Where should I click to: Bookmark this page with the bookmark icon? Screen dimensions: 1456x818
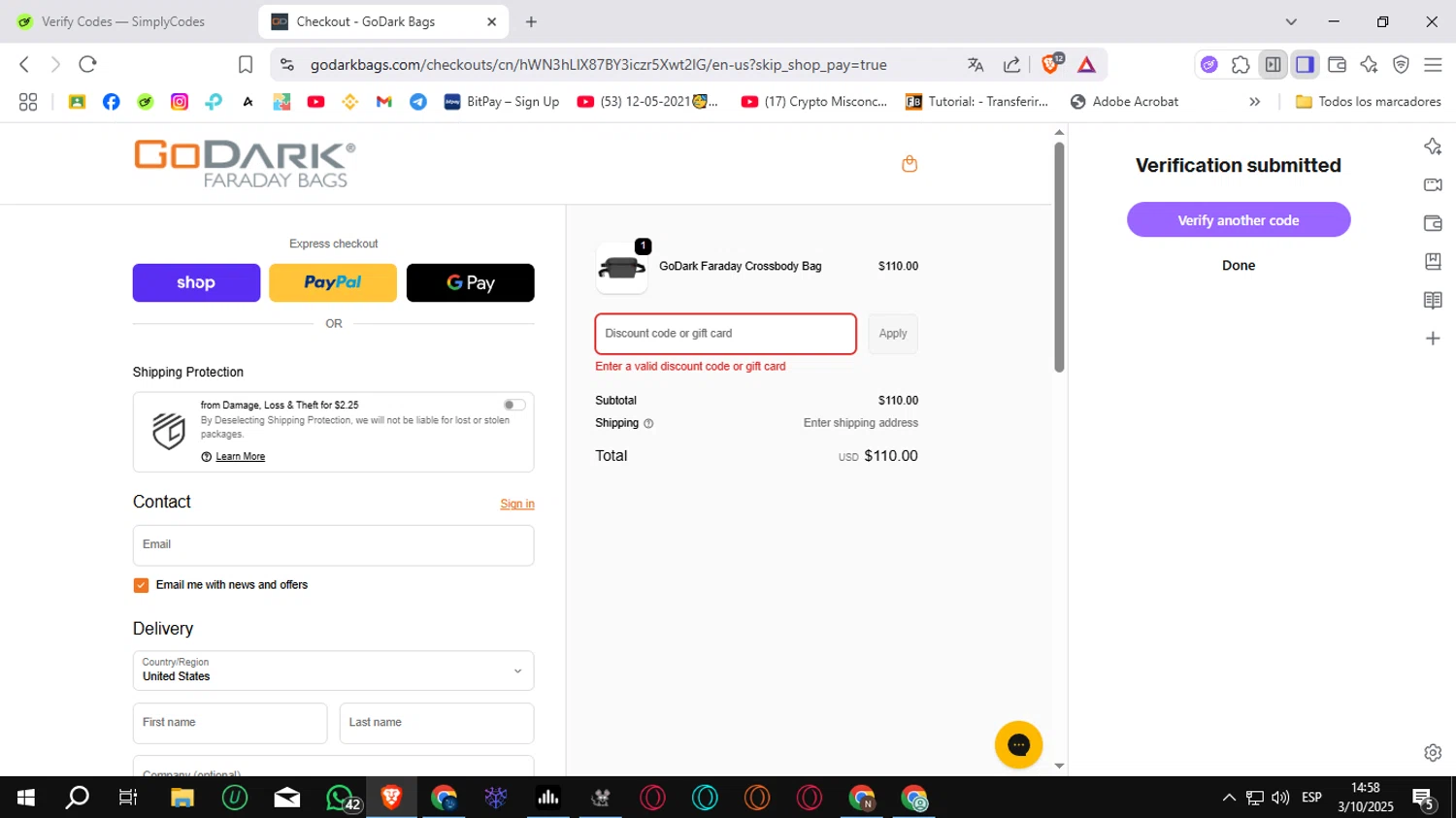(246, 65)
